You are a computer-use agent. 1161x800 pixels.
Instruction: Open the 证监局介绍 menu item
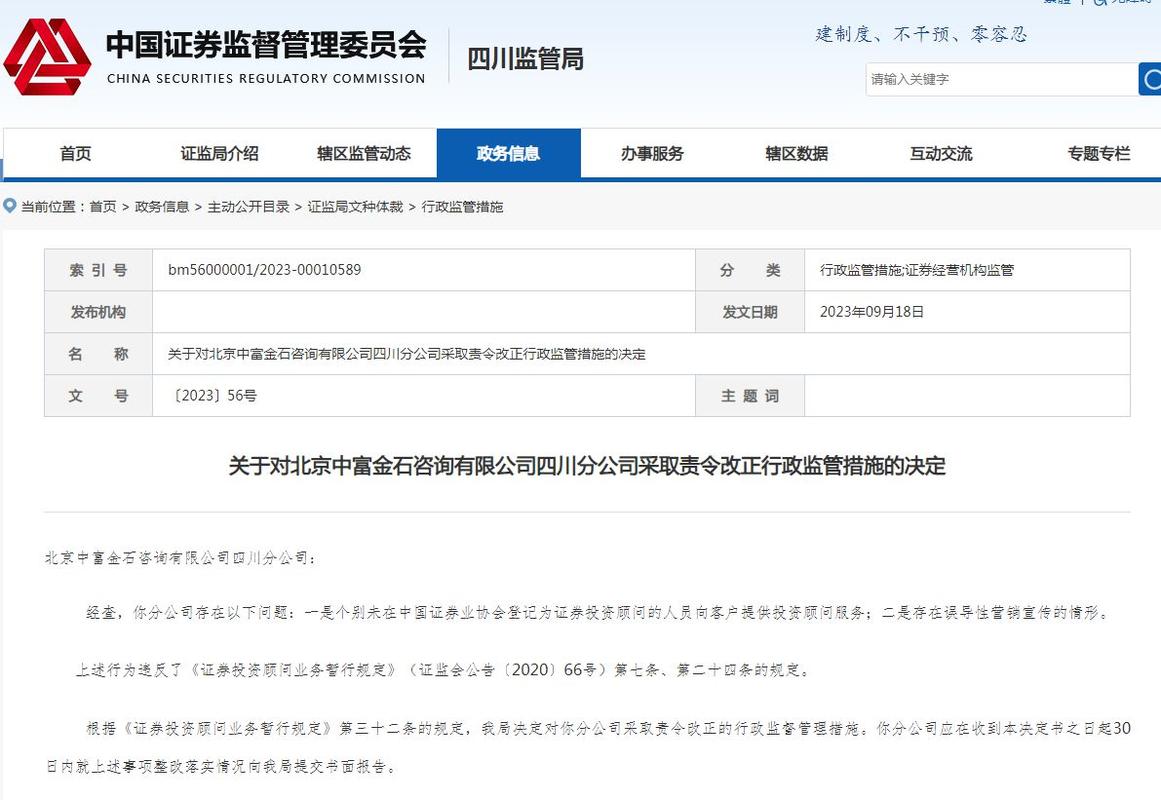pyautogui.click(x=218, y=153)
